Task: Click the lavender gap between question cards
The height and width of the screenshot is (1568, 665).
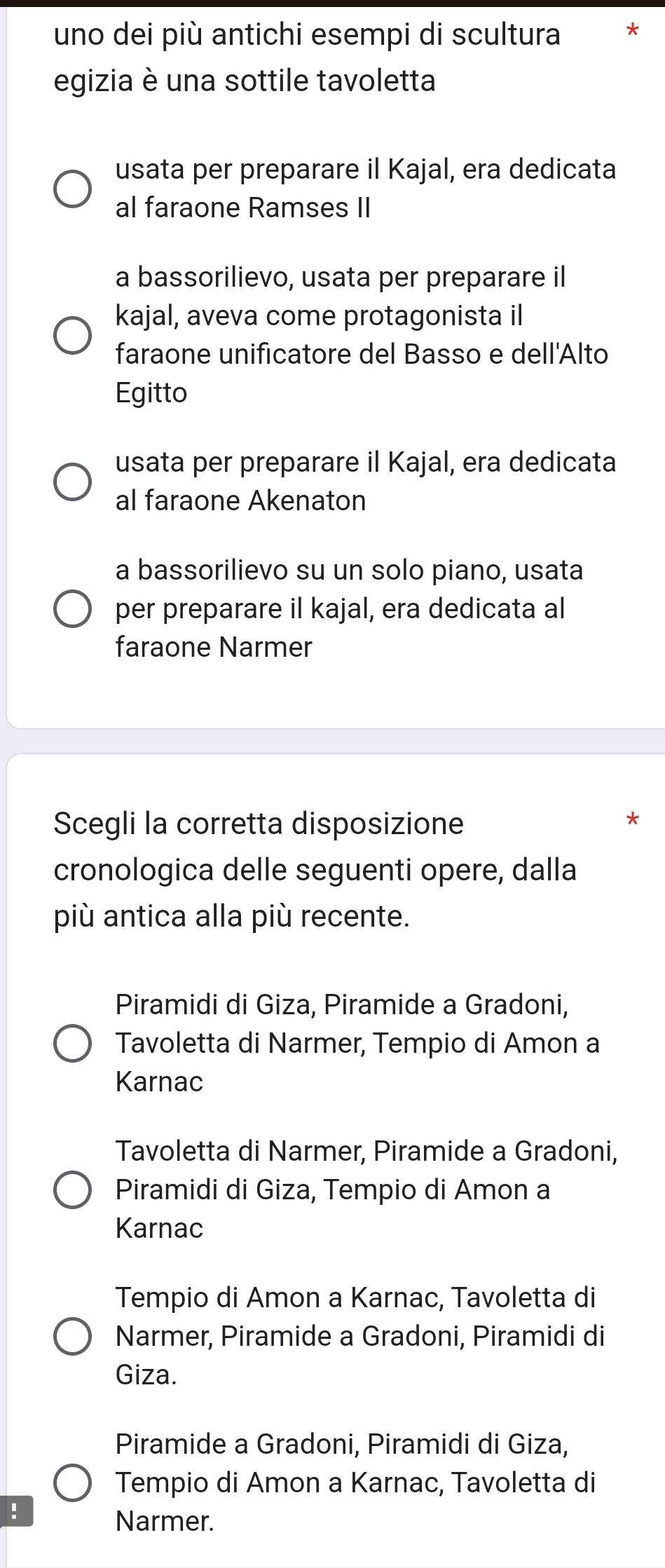Action: click(332, 741)
